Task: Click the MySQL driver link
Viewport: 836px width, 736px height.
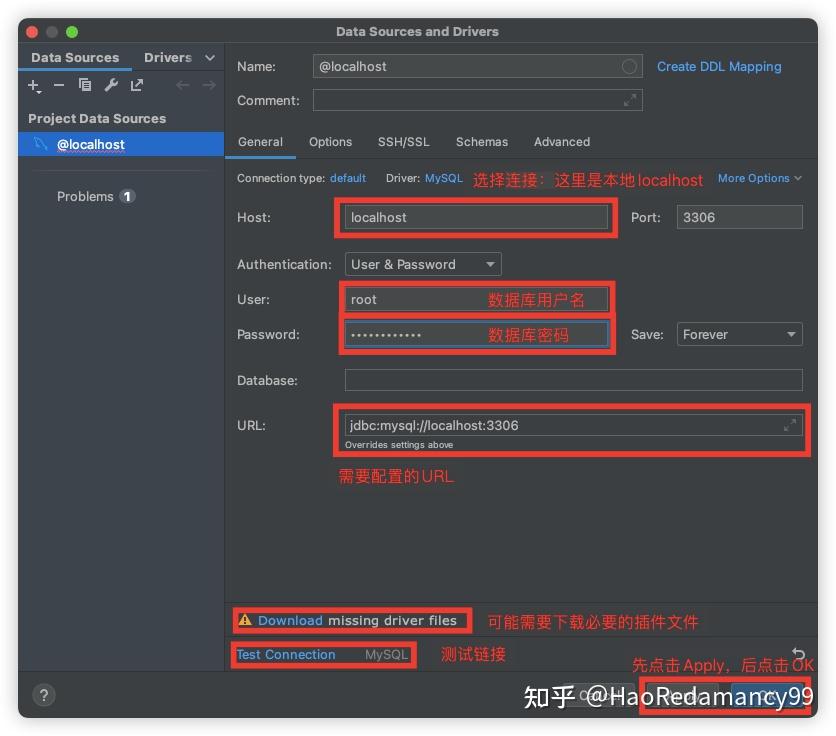Action: (444, 178)
